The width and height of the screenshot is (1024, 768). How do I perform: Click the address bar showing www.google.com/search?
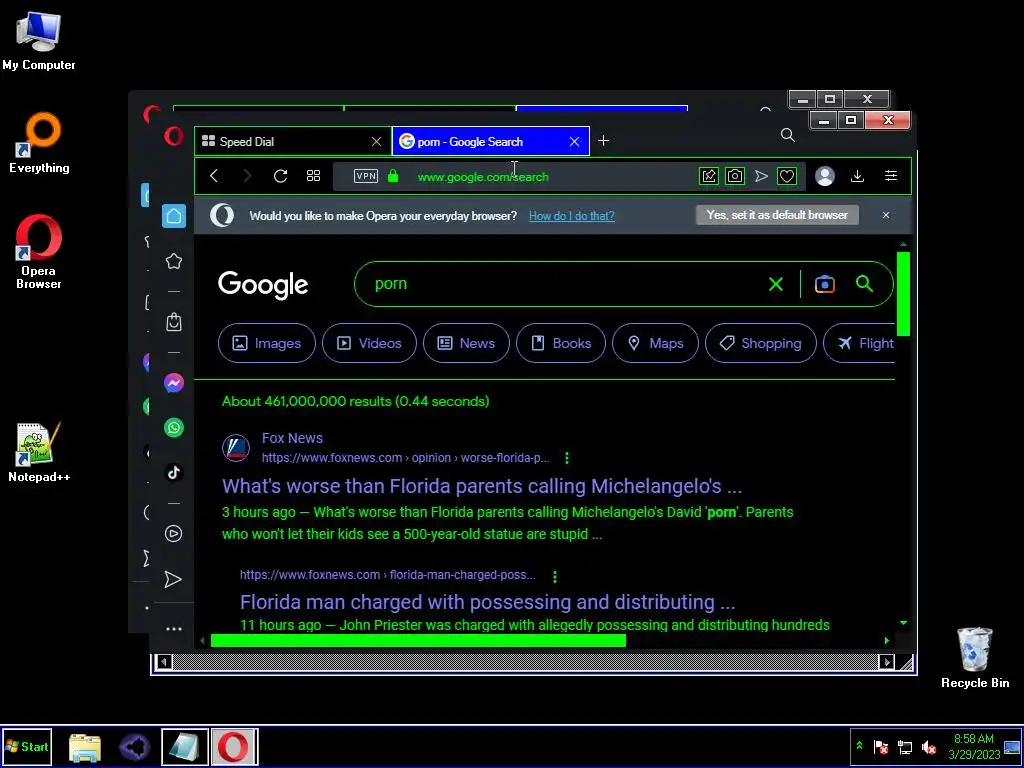coord(483,176)
